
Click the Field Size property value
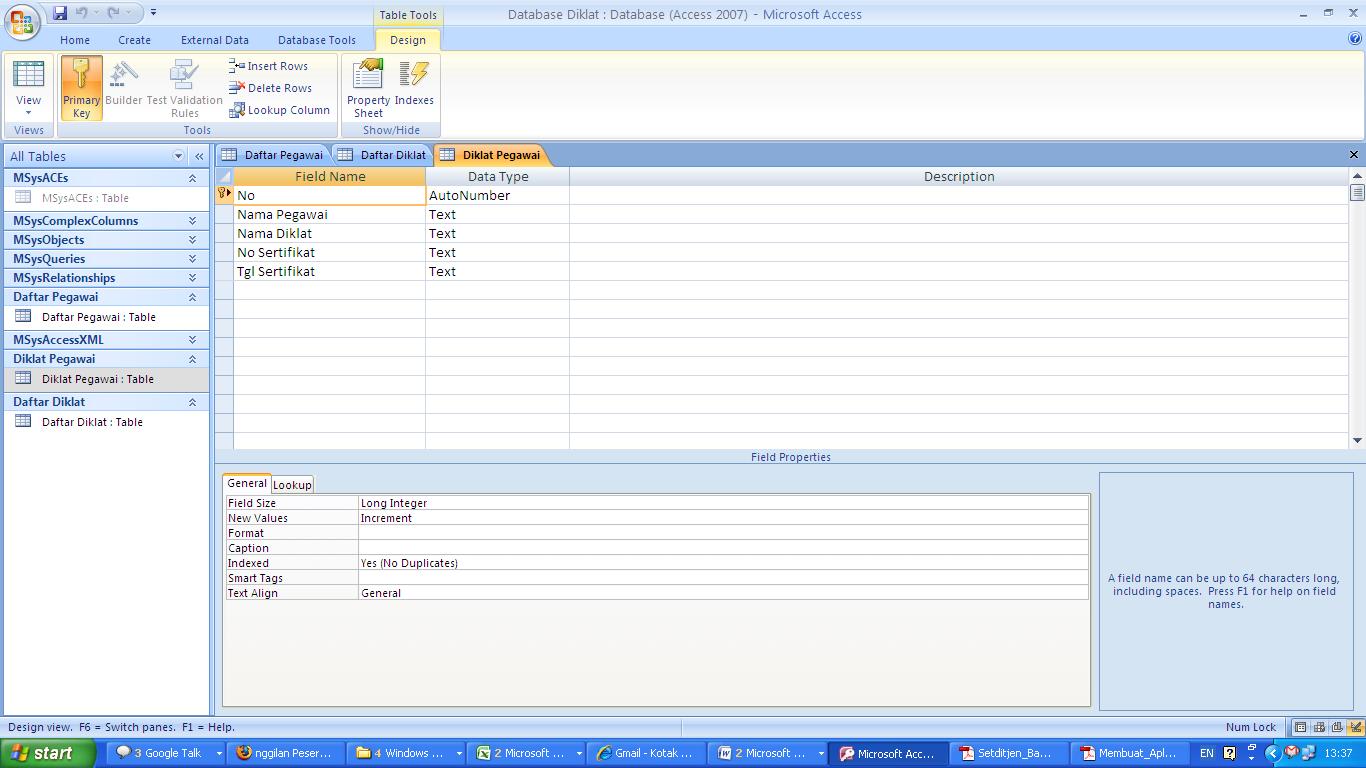click(x=723, y=503)
